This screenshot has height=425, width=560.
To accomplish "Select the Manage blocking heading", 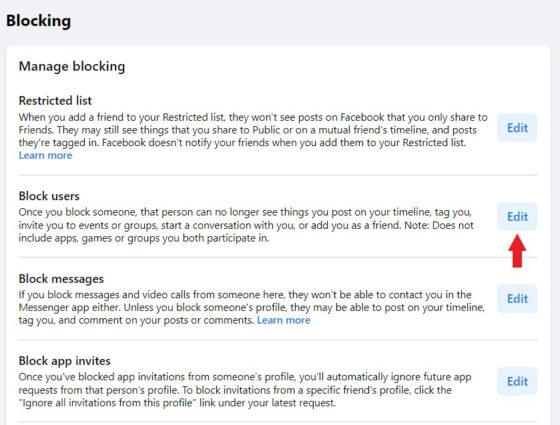I will click(72, 66).
